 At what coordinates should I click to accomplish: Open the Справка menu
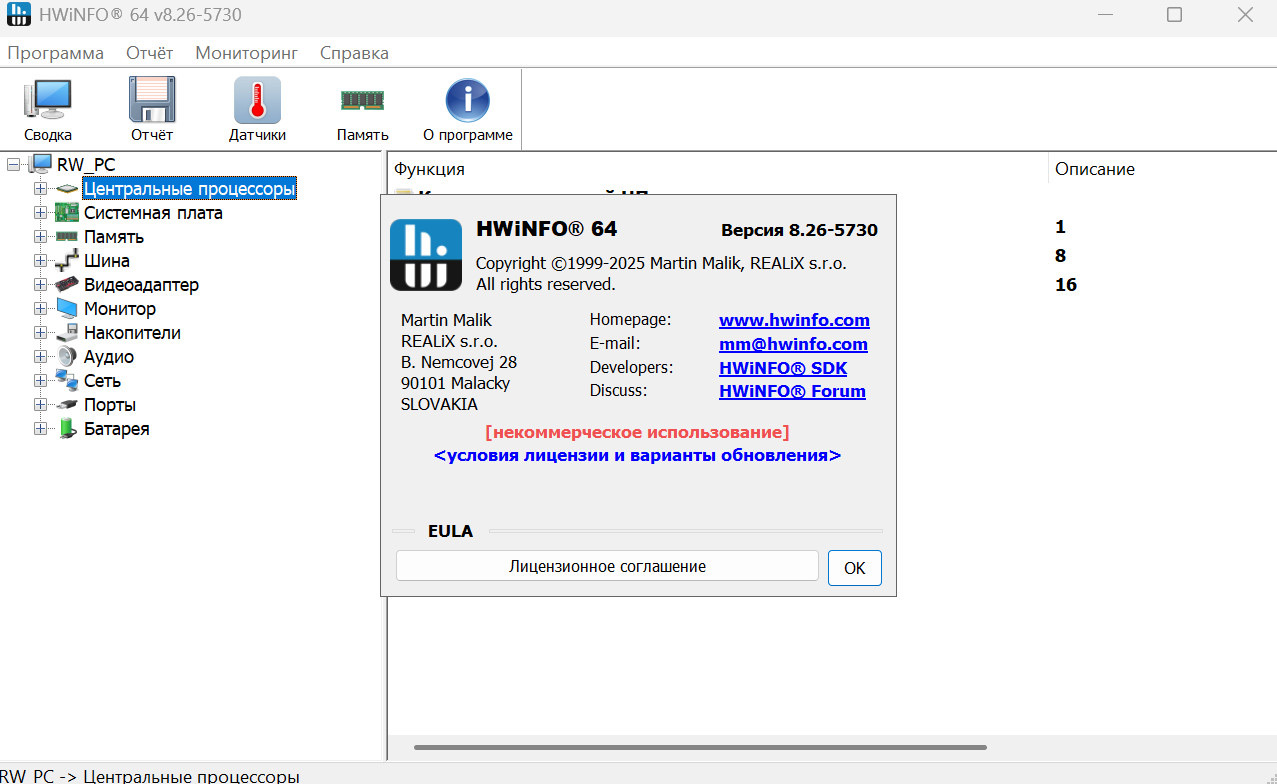click(354, 53)
